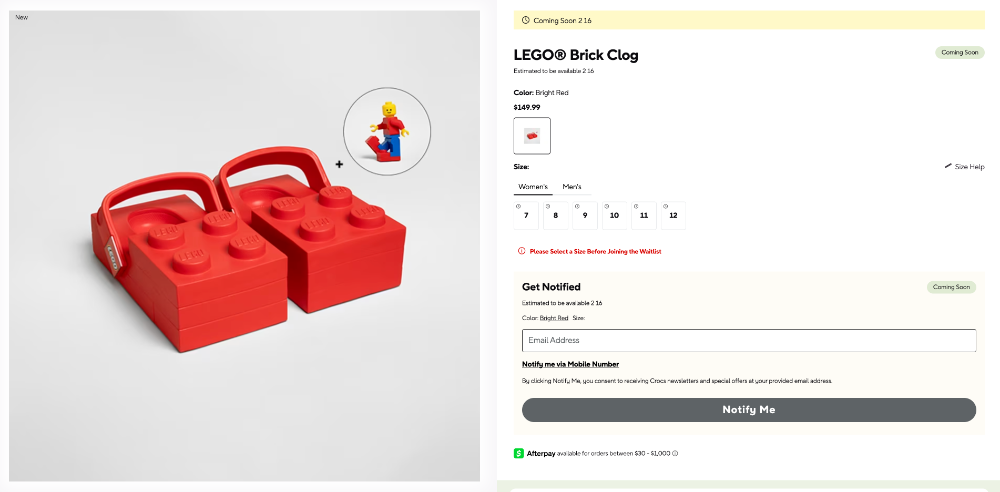
Task: Select size 10
Action: 614,215
